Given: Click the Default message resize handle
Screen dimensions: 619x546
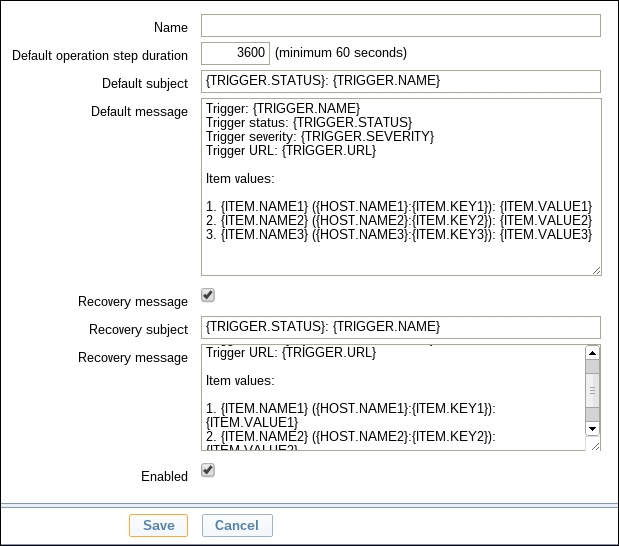Looking at the screenshot, I should click(x=596, y=270).
